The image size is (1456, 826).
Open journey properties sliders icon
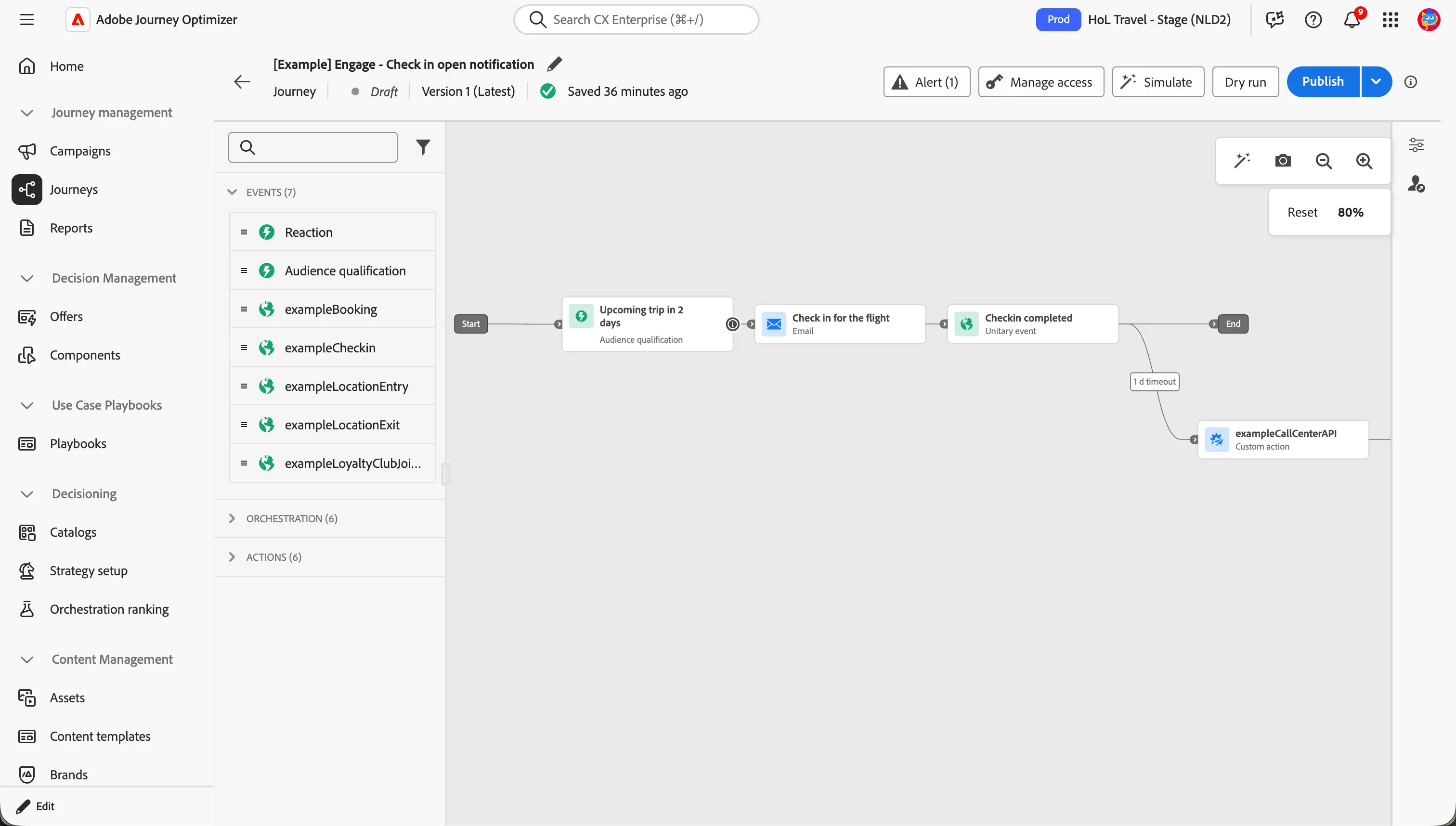click(1417, 145)
